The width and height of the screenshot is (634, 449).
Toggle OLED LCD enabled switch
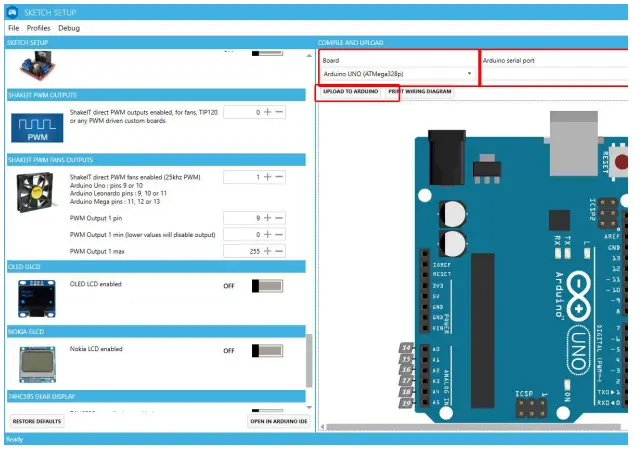267,286
